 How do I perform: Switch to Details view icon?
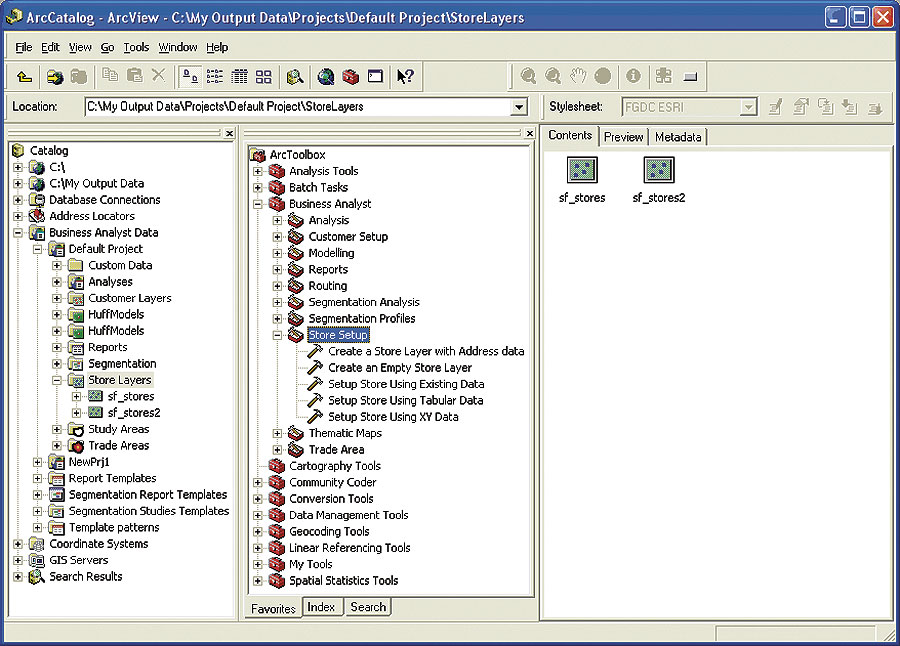tap(239, 76)
